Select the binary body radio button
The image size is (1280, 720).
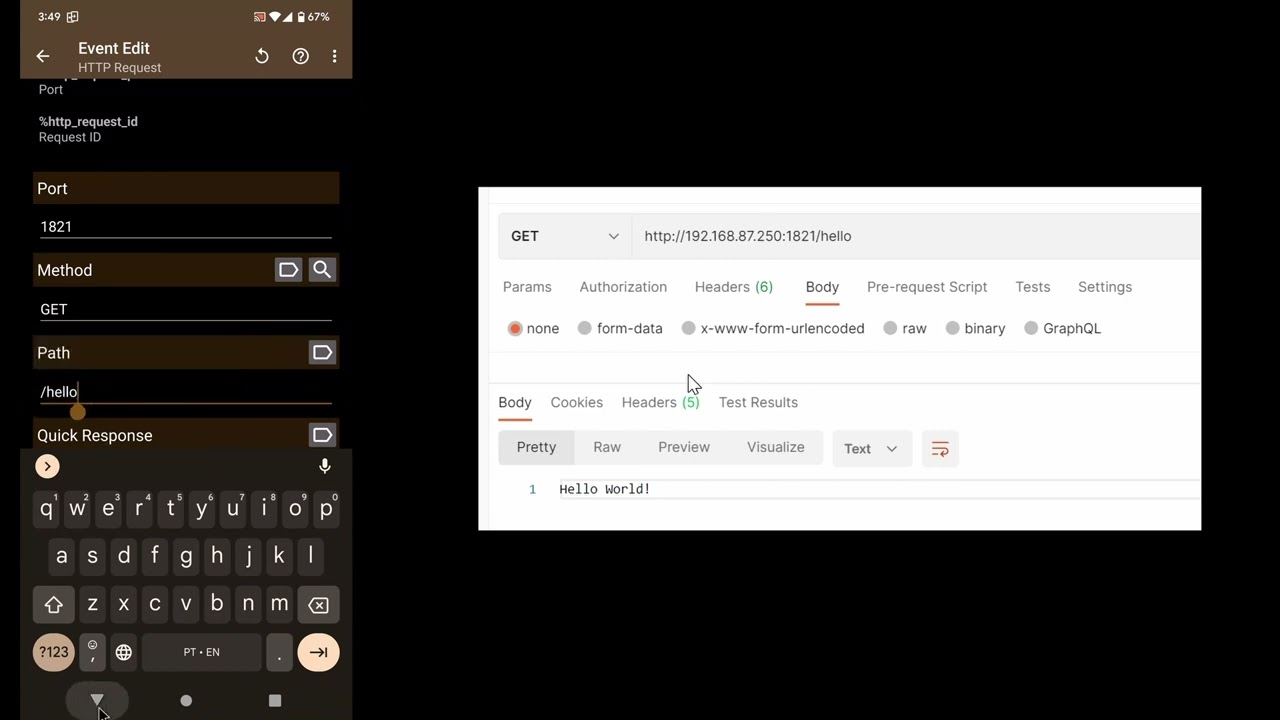[952, 328]
